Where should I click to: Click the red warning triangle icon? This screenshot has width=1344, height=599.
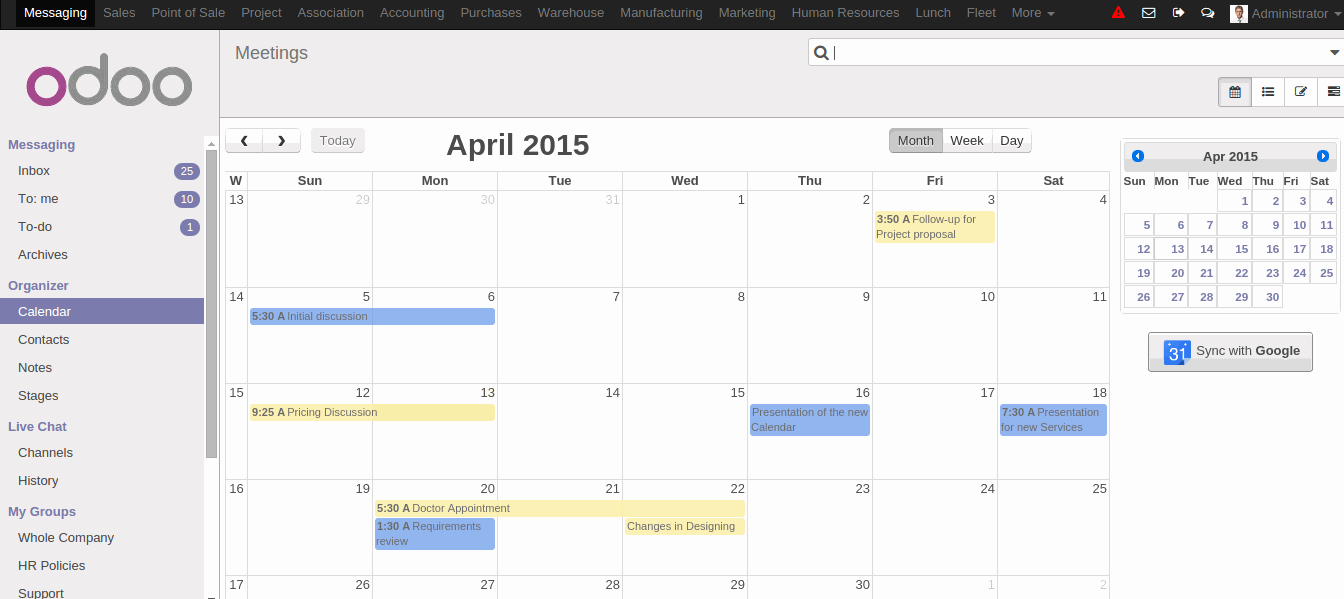click(x=1118, y=13)
